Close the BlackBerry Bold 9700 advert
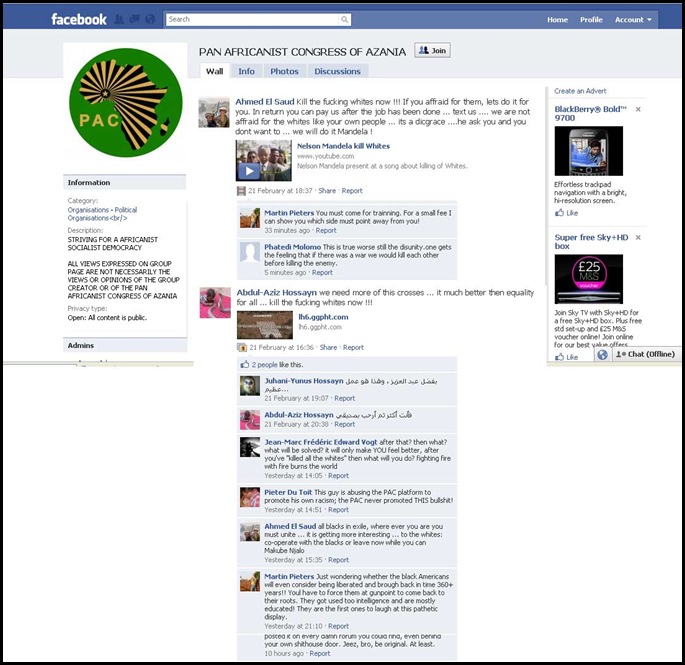 point(638,109)
